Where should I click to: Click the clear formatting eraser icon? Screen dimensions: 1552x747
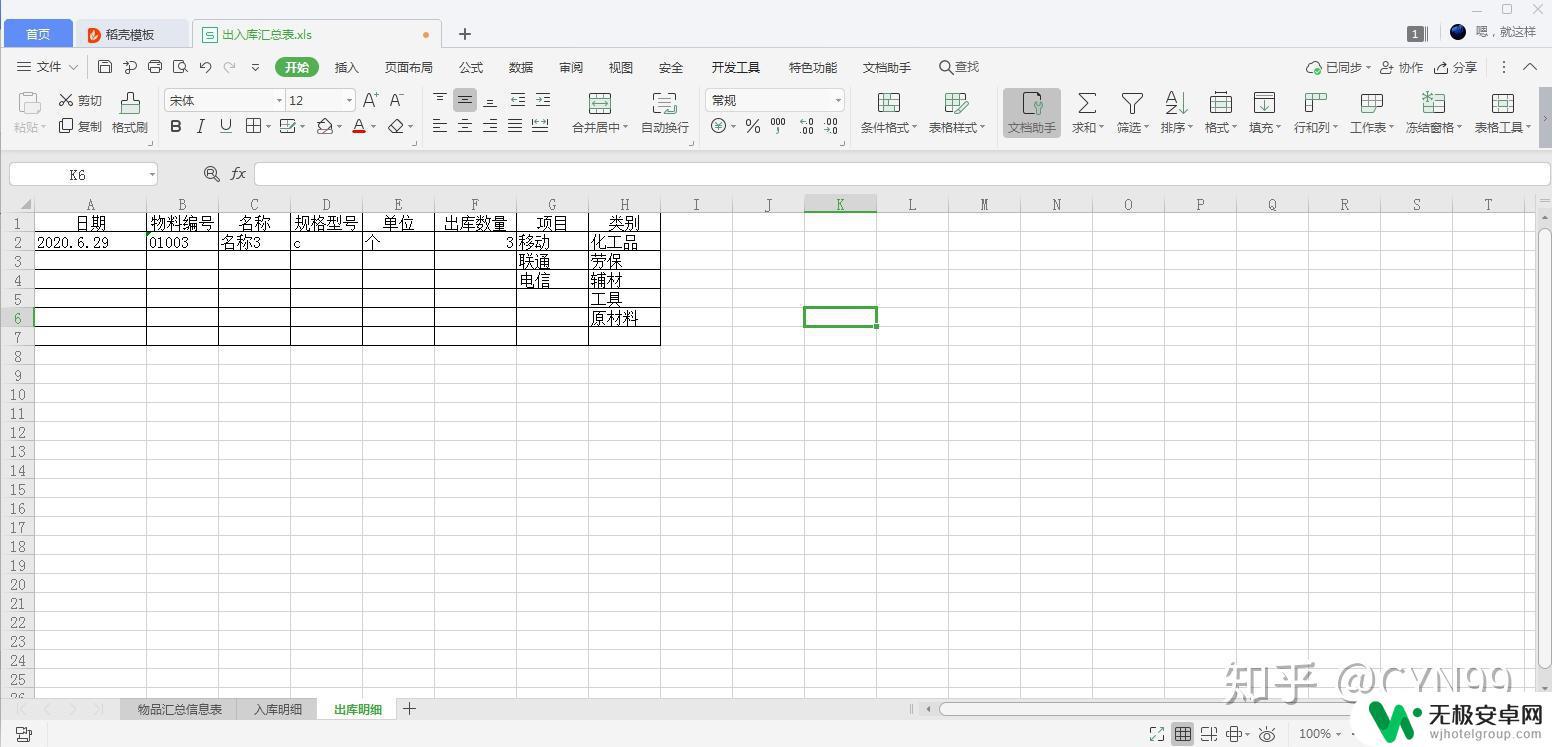(x=396, y=126)
